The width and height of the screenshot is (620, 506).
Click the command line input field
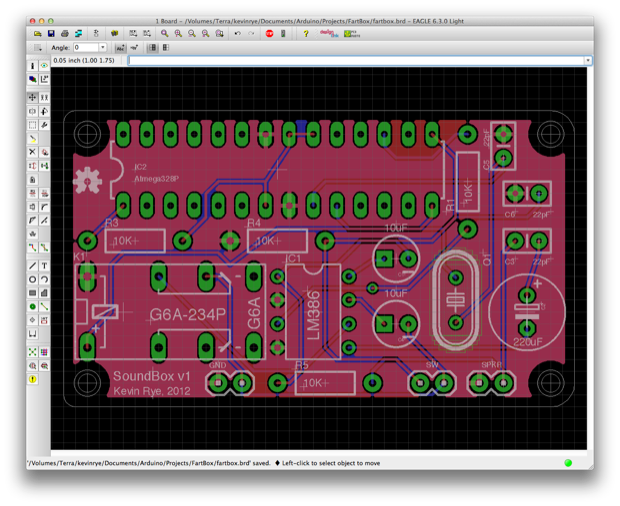click(x=356, y=60)
